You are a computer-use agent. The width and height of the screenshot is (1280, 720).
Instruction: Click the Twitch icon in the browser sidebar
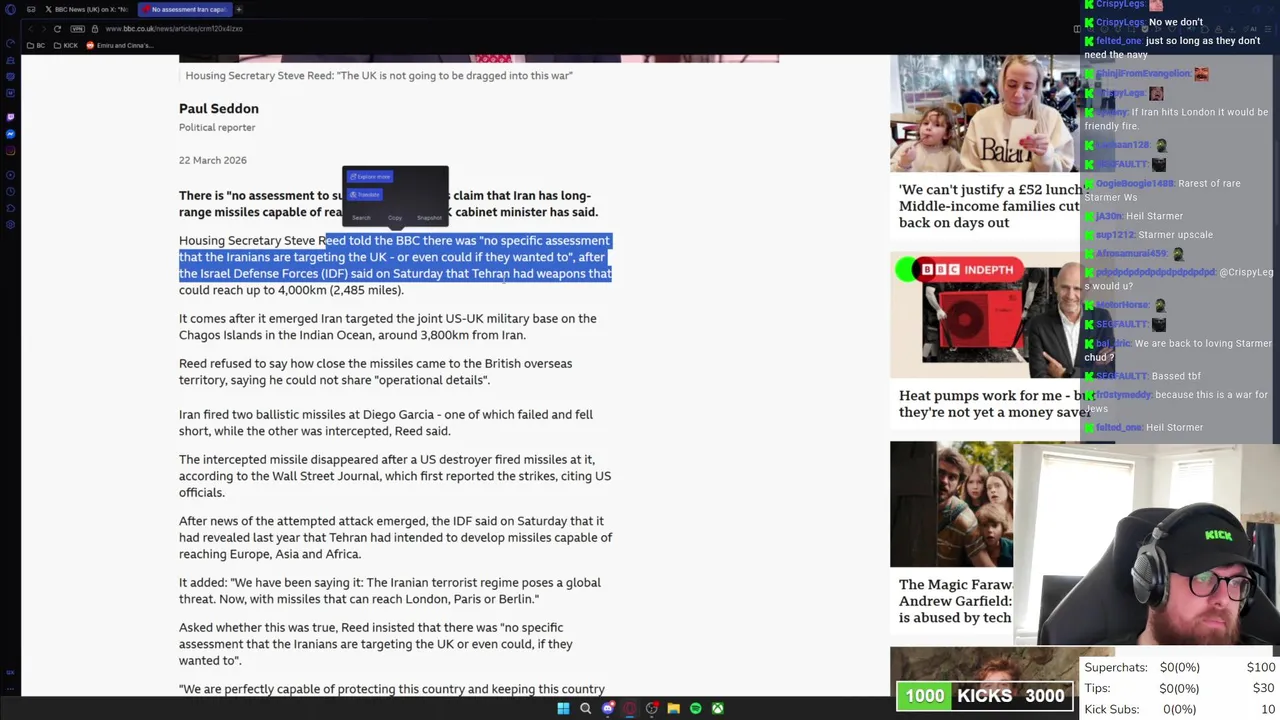pos(10,116)
